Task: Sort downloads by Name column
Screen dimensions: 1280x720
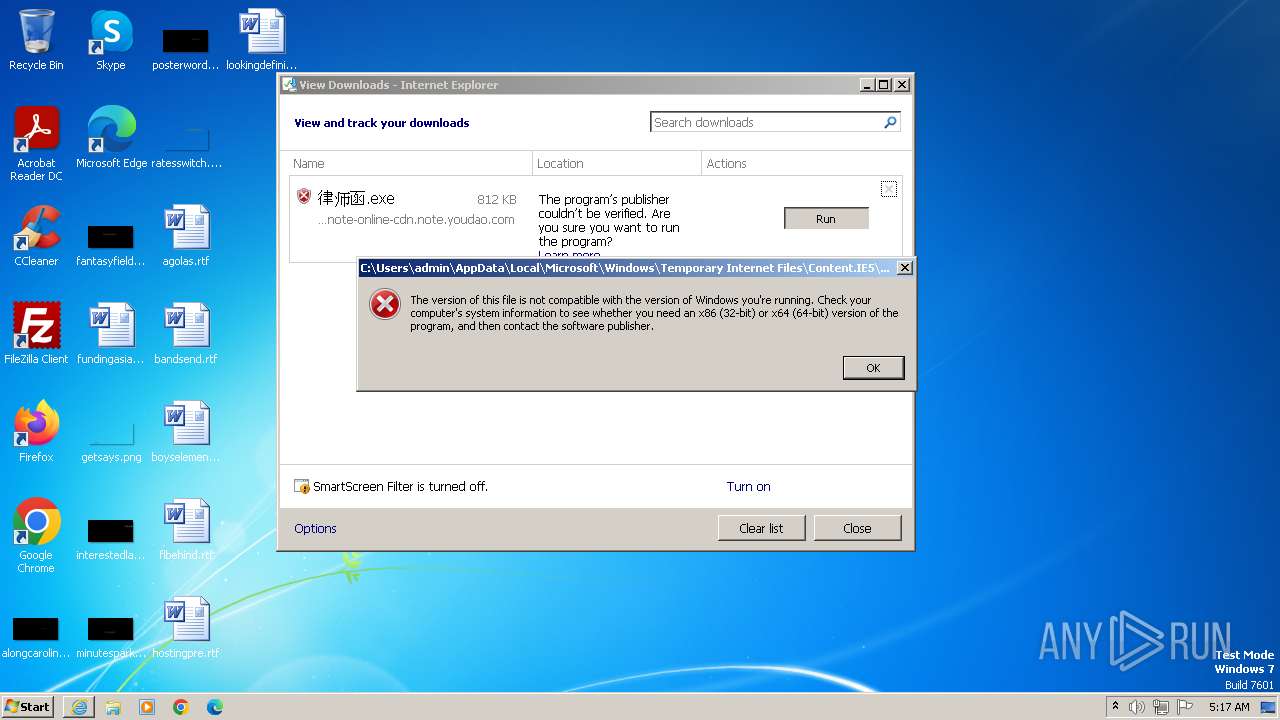Action: (410, 163)
